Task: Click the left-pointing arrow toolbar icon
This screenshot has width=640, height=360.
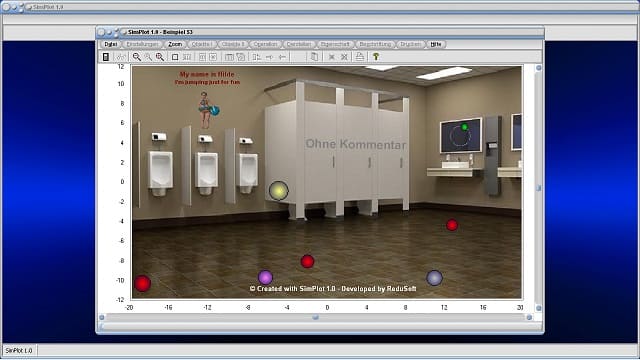Action: pyautogui.click(x=282, y=57)
